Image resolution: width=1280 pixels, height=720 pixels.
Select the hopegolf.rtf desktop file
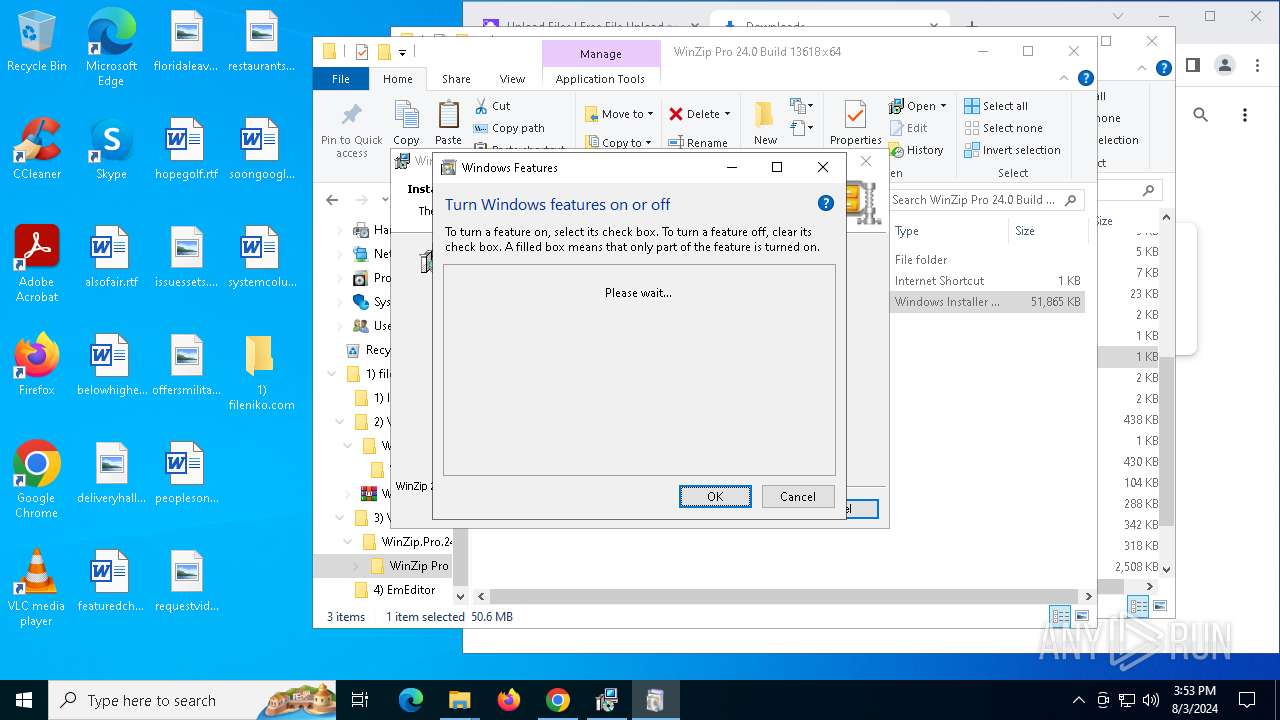click(186, 149)
